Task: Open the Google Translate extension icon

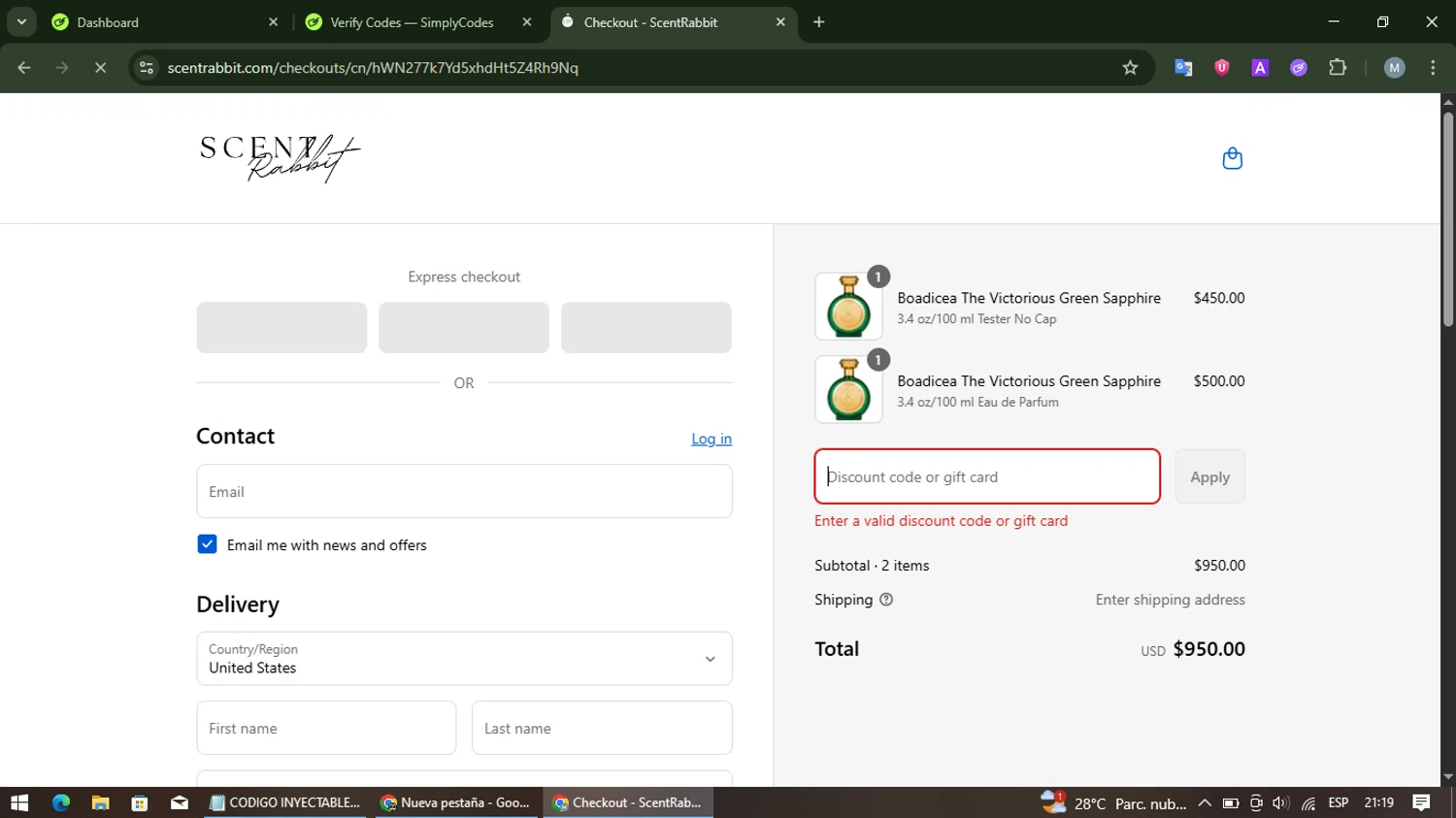Action: click(1183, 68)
